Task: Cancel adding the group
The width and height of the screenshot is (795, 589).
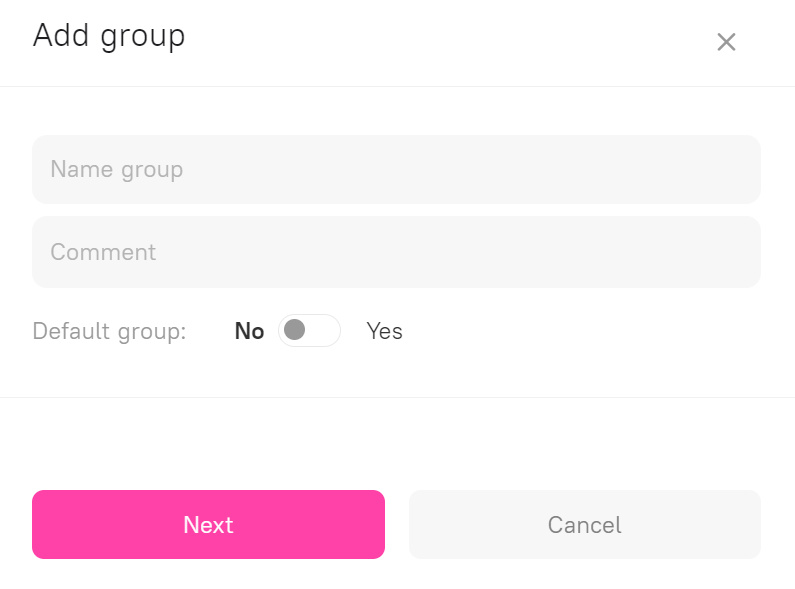Action: 584,525
